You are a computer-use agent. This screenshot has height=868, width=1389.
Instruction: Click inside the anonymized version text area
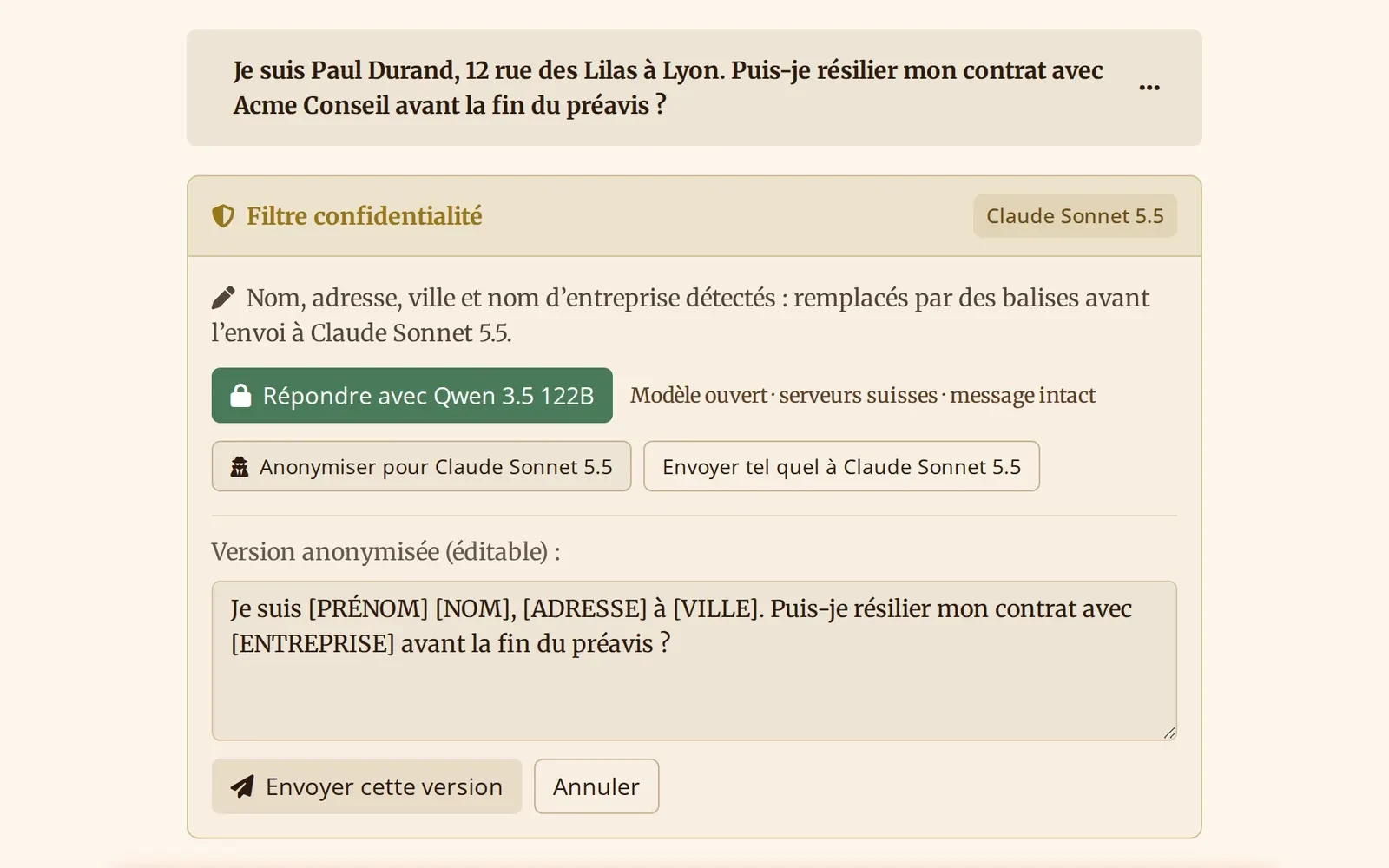tap(694, 661)
